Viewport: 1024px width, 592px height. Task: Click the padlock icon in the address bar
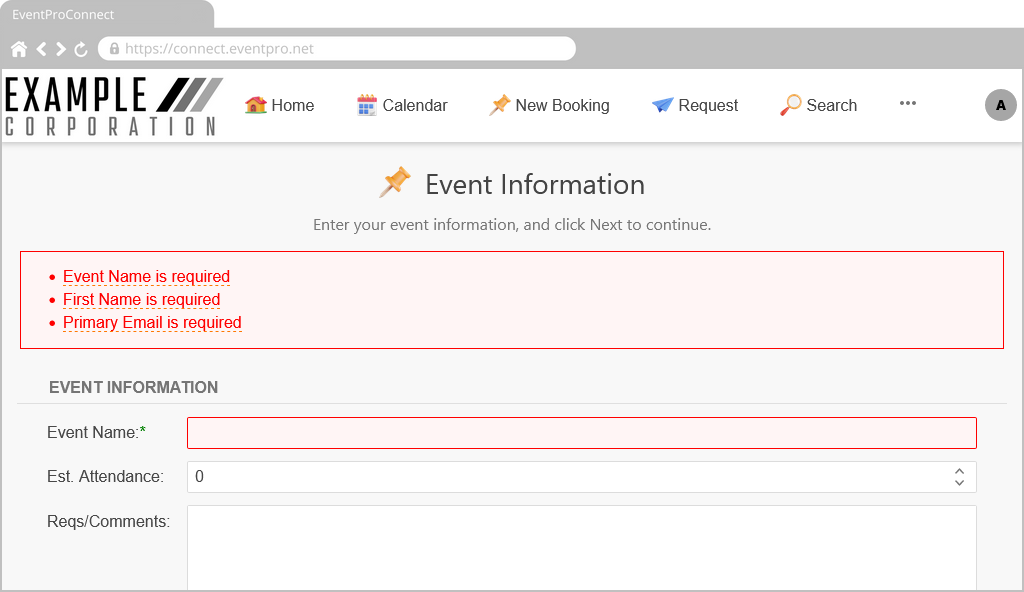(114, 49)
